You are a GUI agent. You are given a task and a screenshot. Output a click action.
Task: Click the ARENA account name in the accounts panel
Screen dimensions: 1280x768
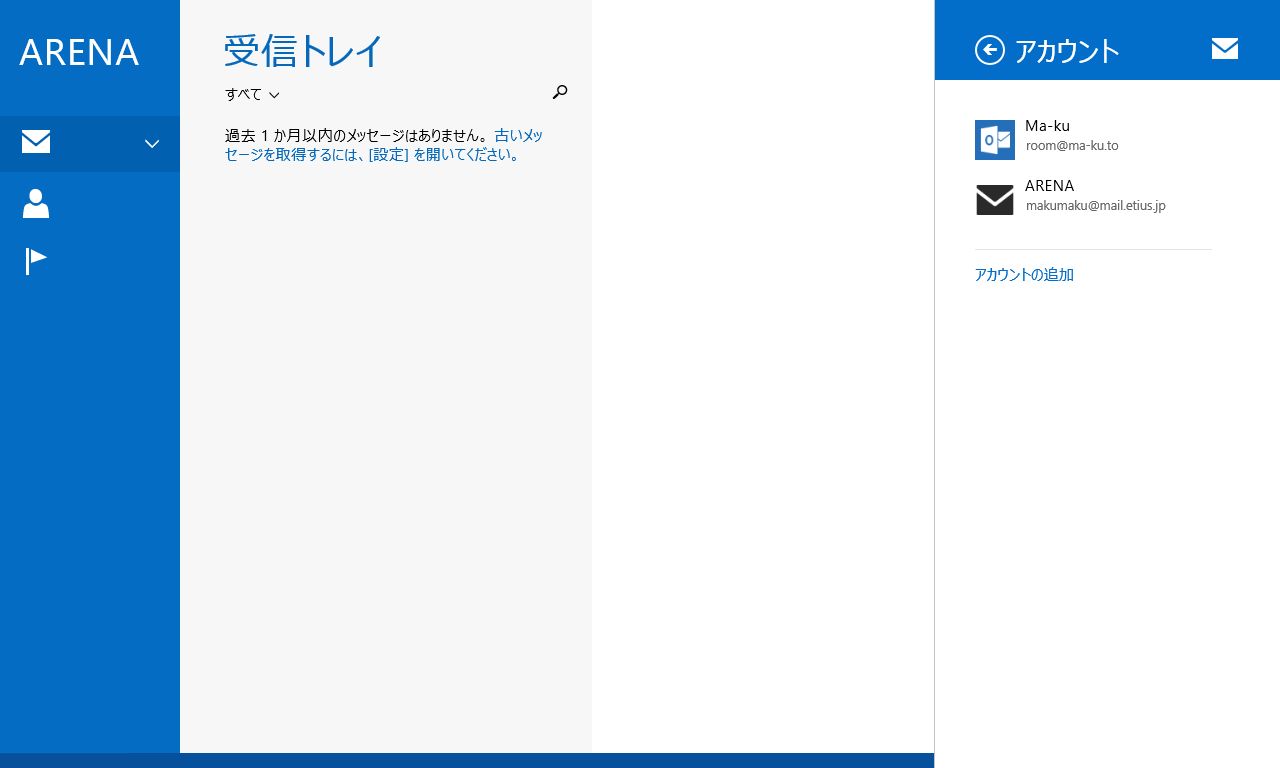point(1049,186)
